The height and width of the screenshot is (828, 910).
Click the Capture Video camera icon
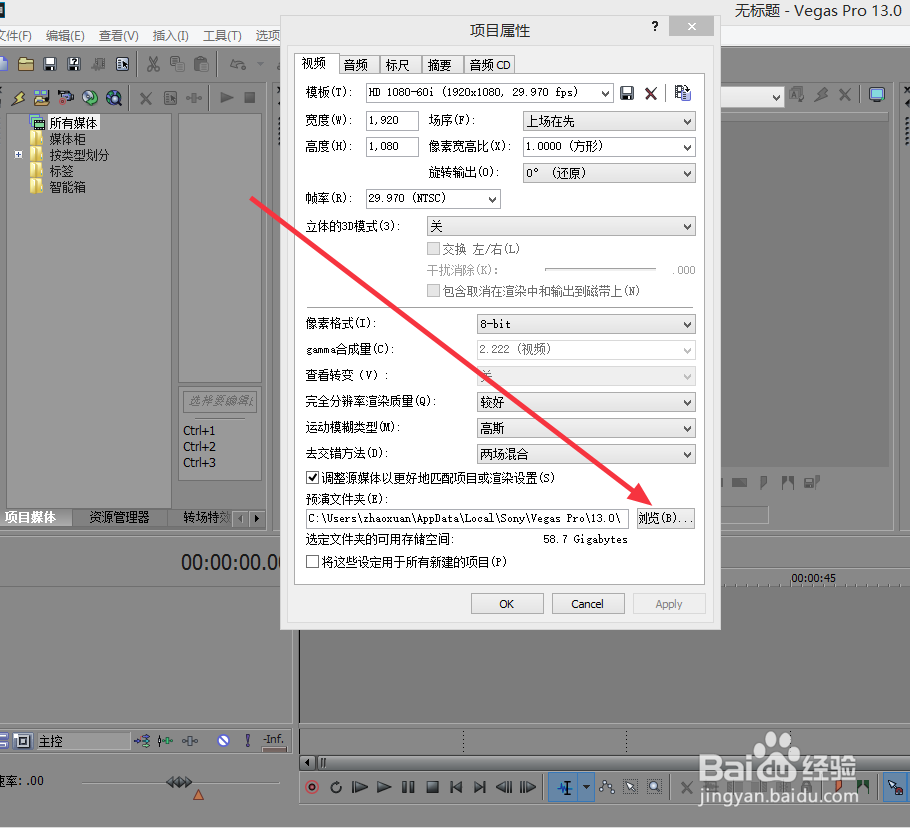(x=66, y=97)
